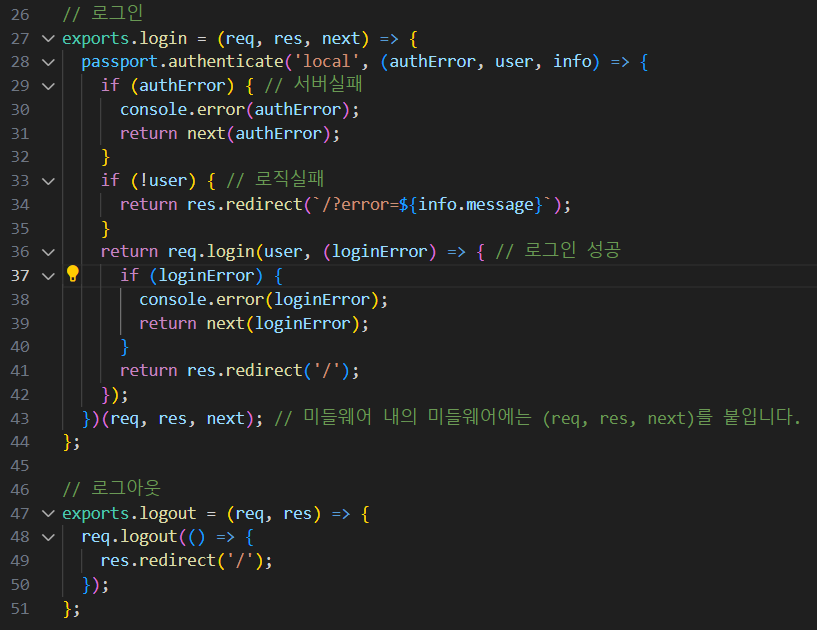Click the comment '// 로그인 성공' on line 36
Image resolution: width=817 pixels, height=630 pixels.
(558, 251)
